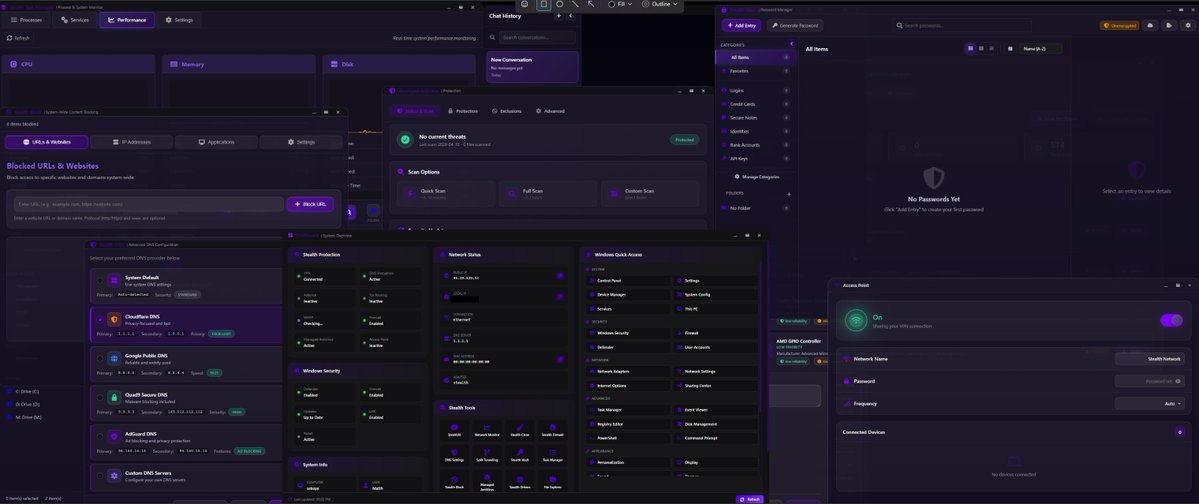Click the Block URL button
The height and width of the screenshot is (504, 1199).
pyautogui.click(x=310, y=204)
